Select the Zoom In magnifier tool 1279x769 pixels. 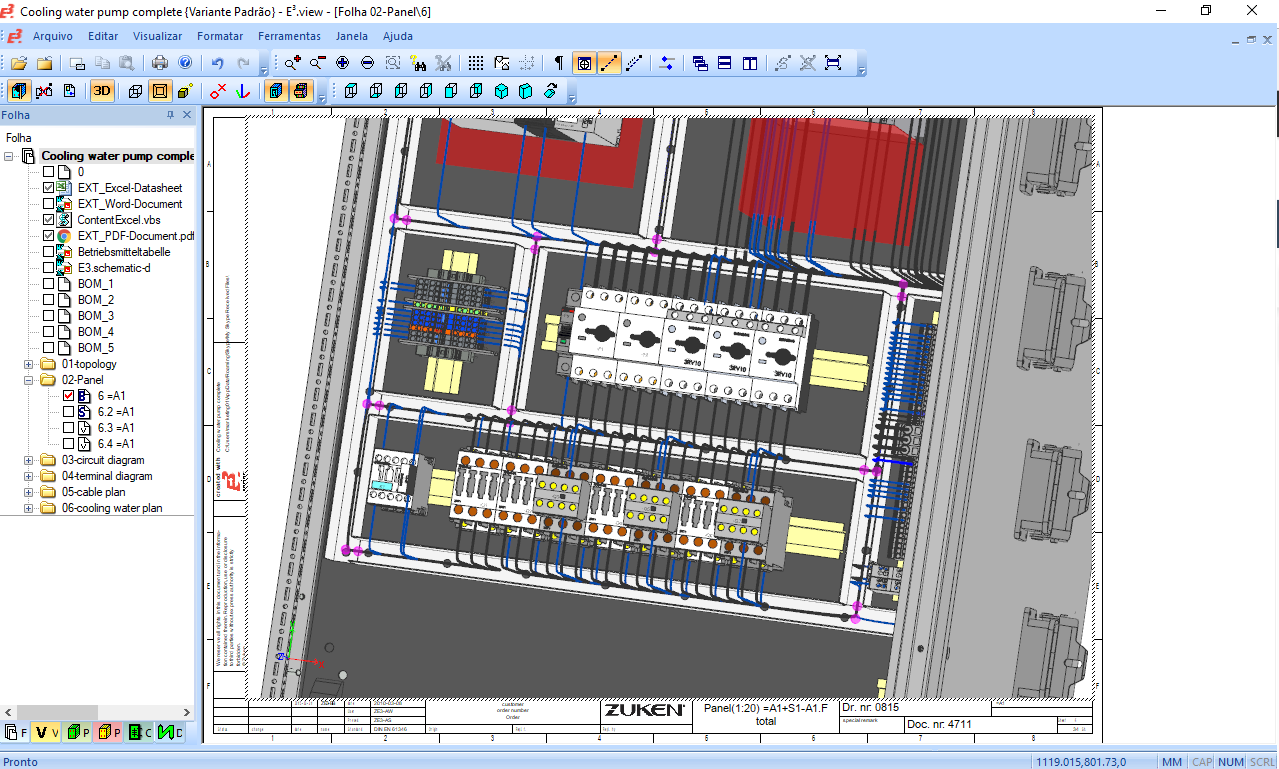pos(291,62)
